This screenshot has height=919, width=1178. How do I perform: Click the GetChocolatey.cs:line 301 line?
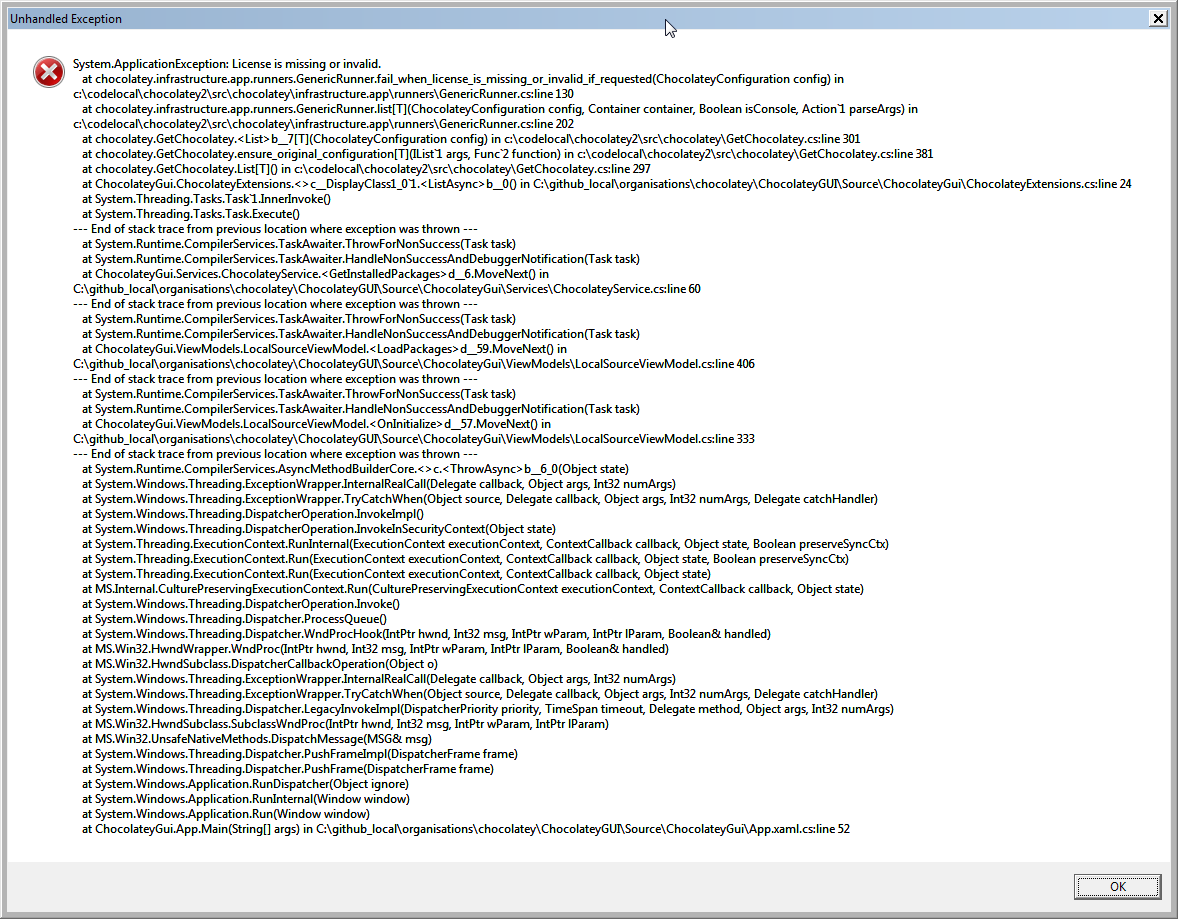(x=471, y=139)
